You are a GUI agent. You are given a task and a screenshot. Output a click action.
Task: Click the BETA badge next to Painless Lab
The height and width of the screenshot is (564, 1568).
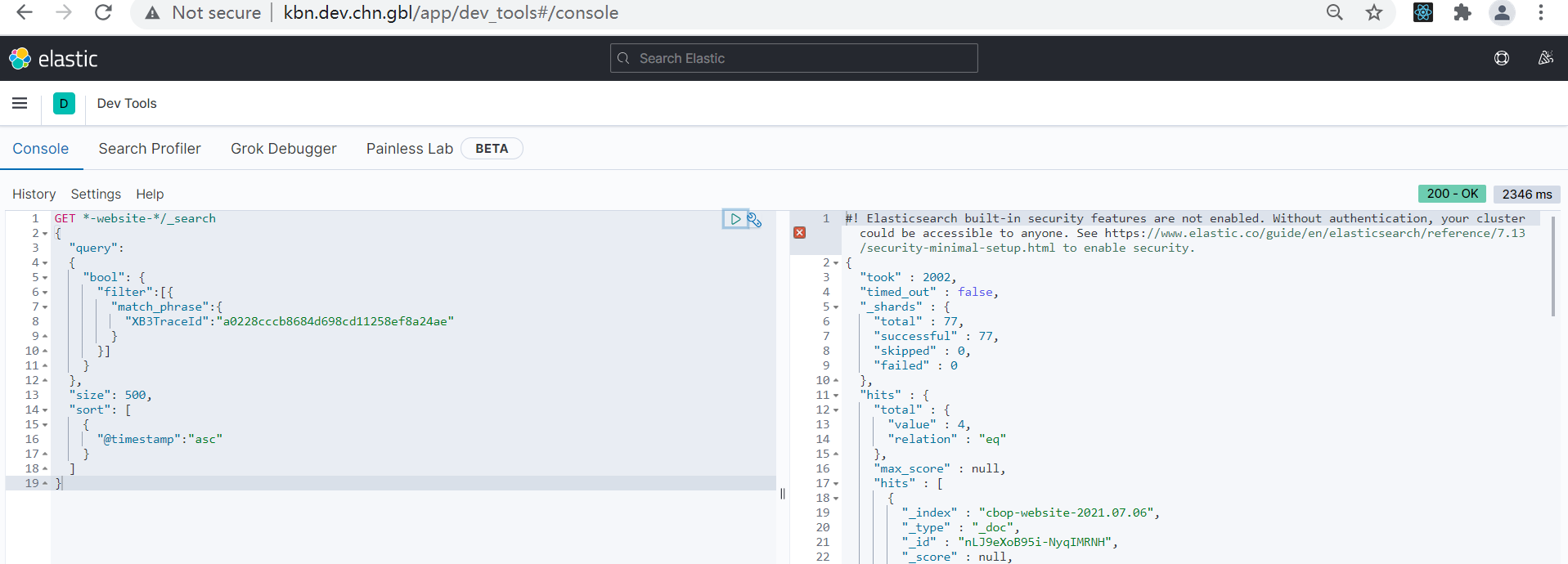coord(492,149)
